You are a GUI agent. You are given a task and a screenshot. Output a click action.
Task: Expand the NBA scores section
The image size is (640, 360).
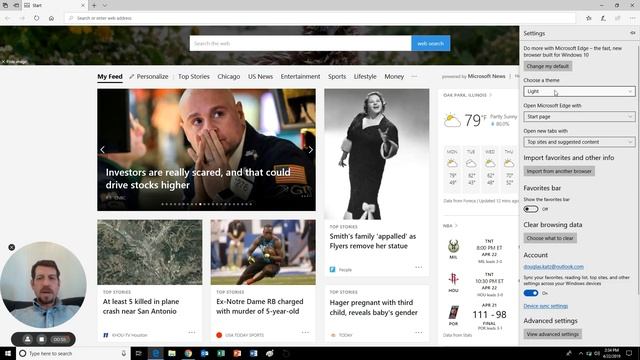tap(450, 226)
